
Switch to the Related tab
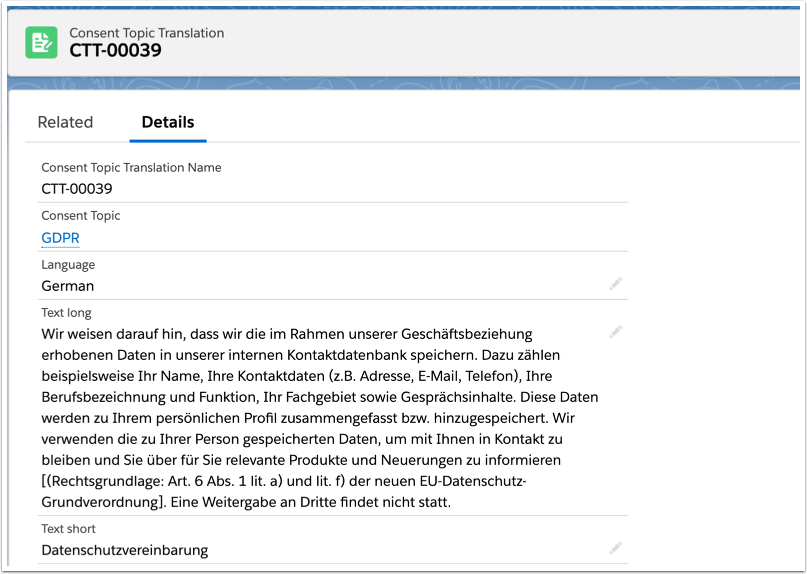click(x=65, y=122)
